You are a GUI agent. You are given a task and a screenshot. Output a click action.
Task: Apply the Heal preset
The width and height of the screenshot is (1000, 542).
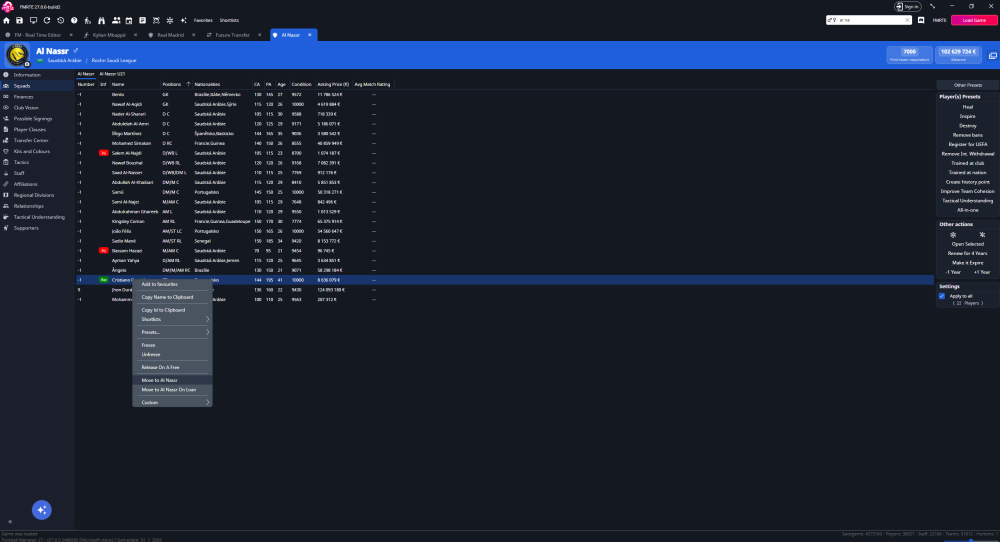(967, 107)
